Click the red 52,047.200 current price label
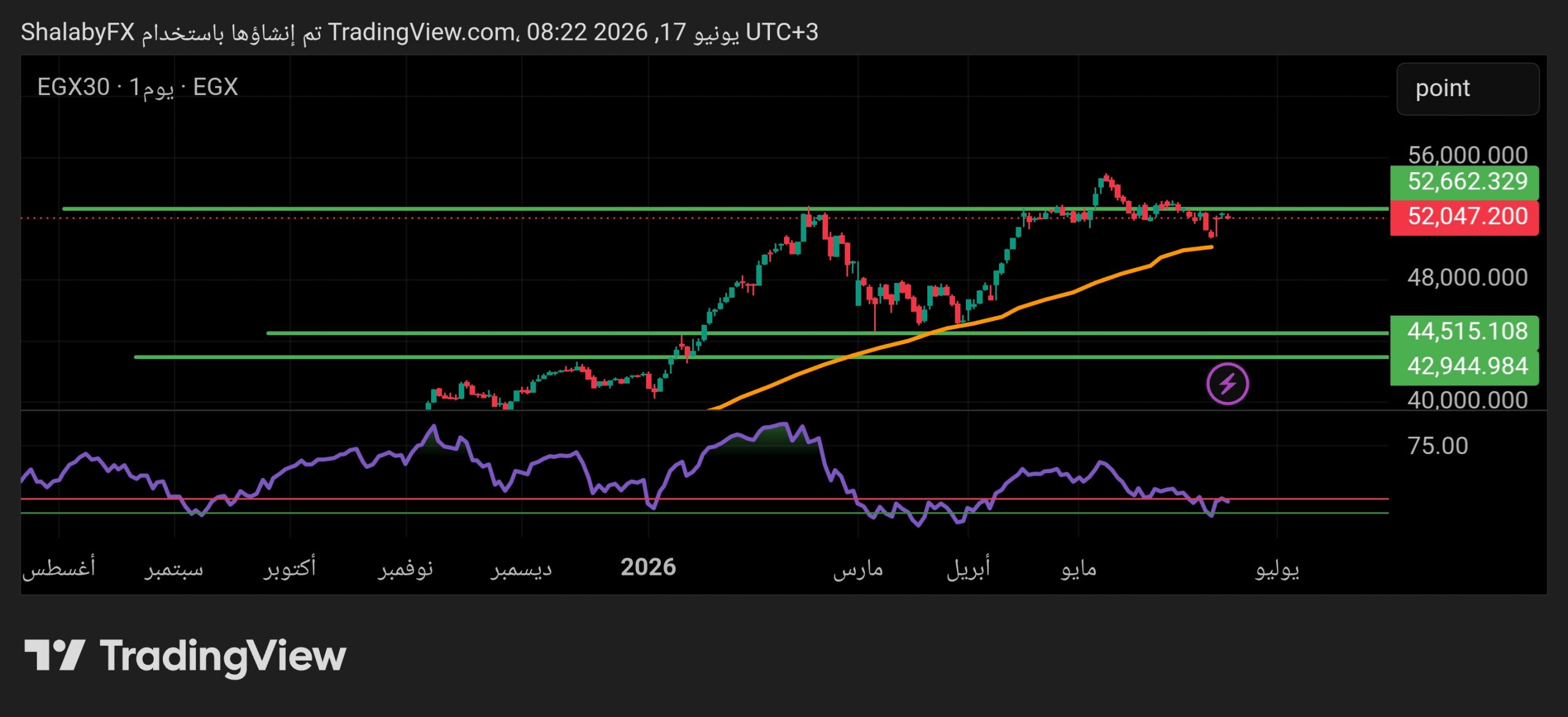 (1464, 217)
